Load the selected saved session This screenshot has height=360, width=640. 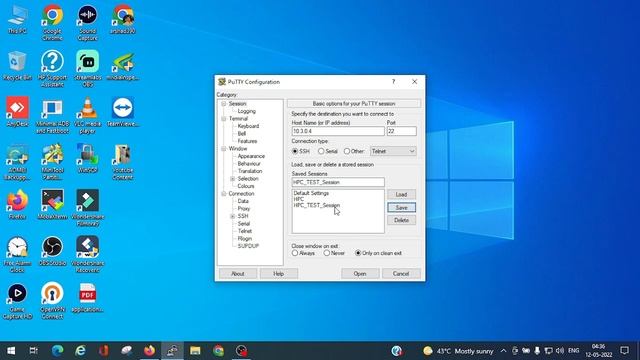[402, 194]
